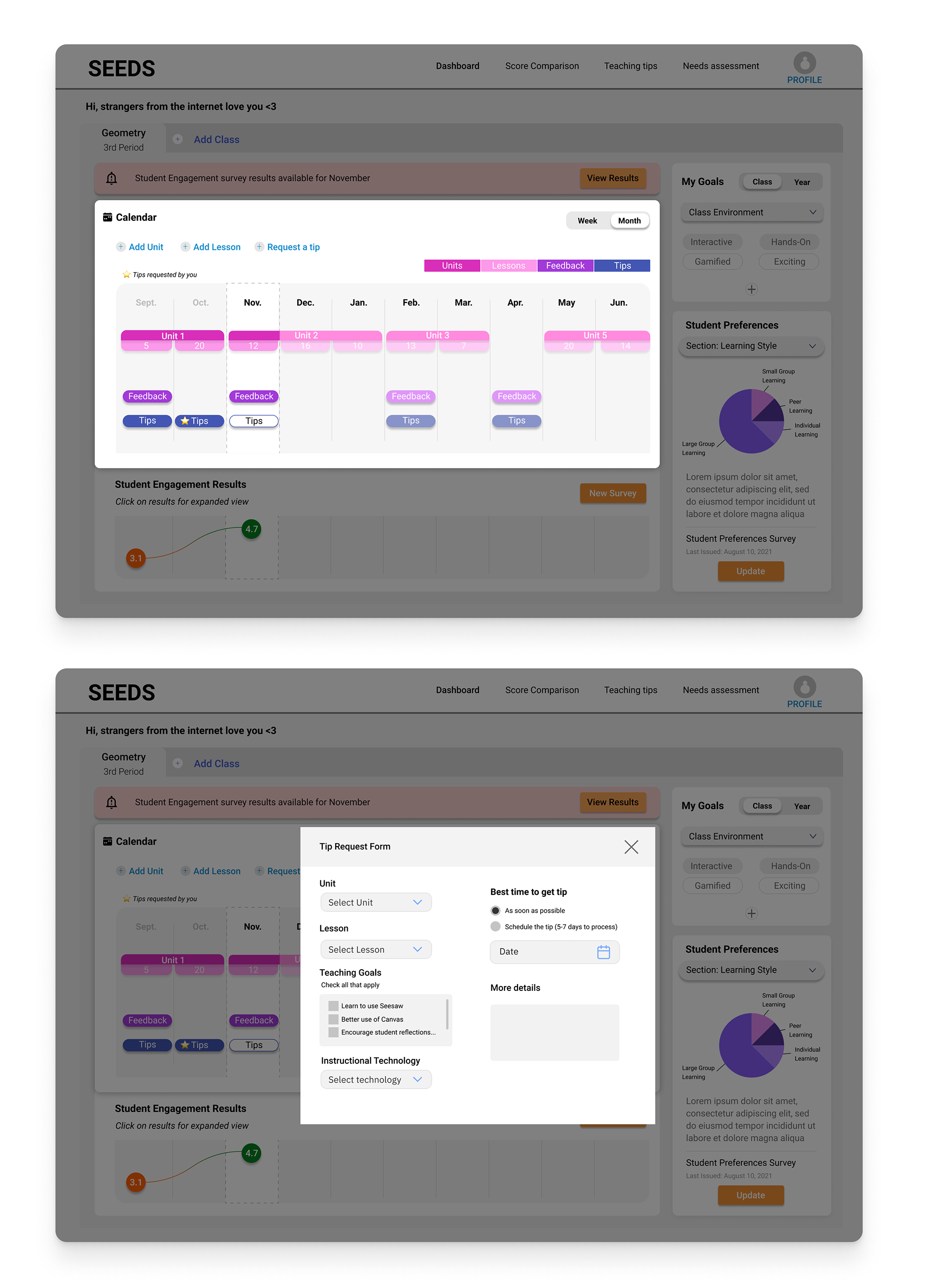The width and height of the screenshot is (926, 1288).
Task: Switch the calendar to Week view
Action: pyautogui.click(x=587, y=221)
